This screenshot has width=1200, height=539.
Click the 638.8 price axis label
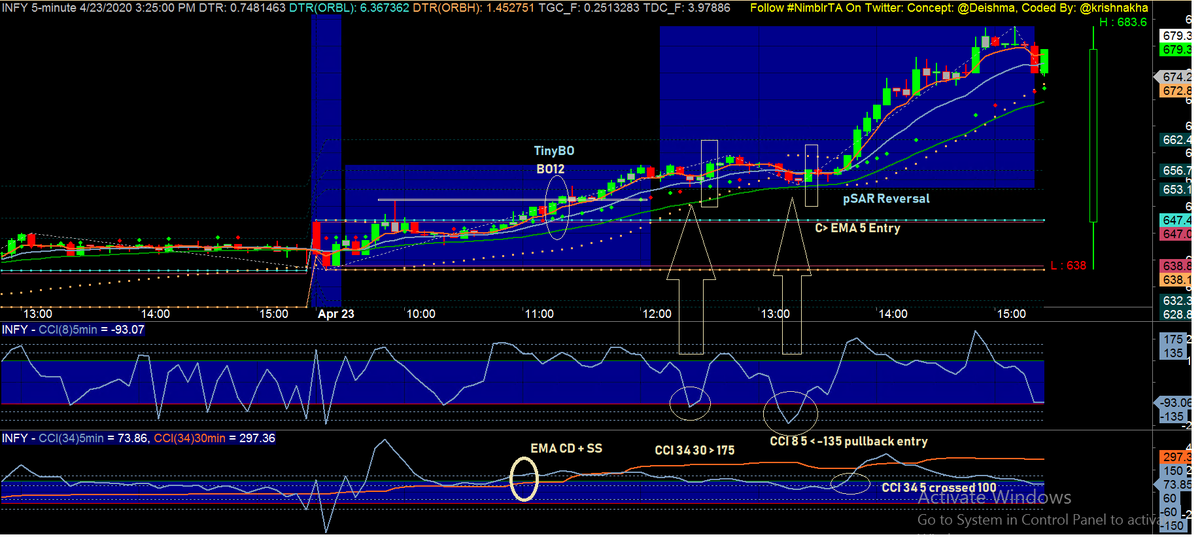click(1176, 267)
